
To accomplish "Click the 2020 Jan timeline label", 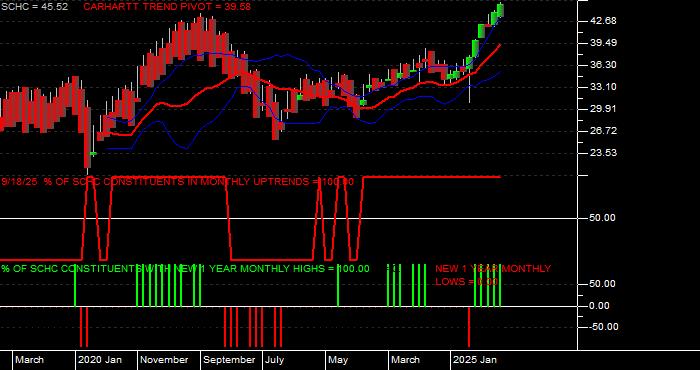I will click(x=100, y=360).
